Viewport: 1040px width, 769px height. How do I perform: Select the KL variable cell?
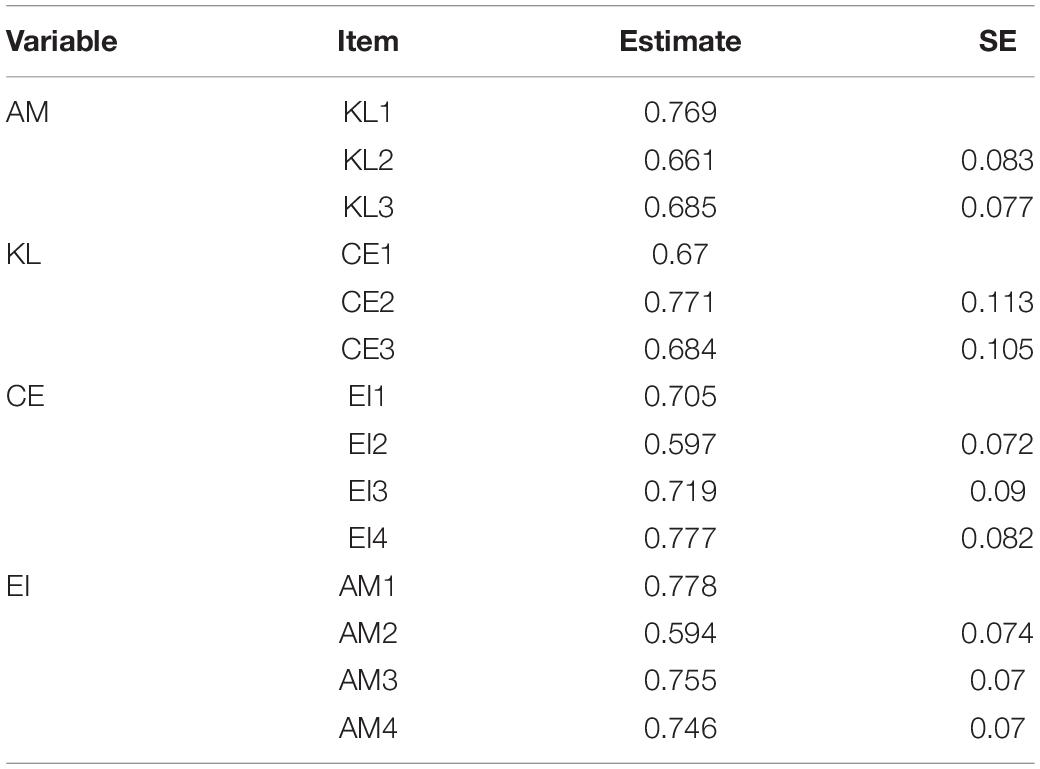pyautogui.click(x=23, y=253)
